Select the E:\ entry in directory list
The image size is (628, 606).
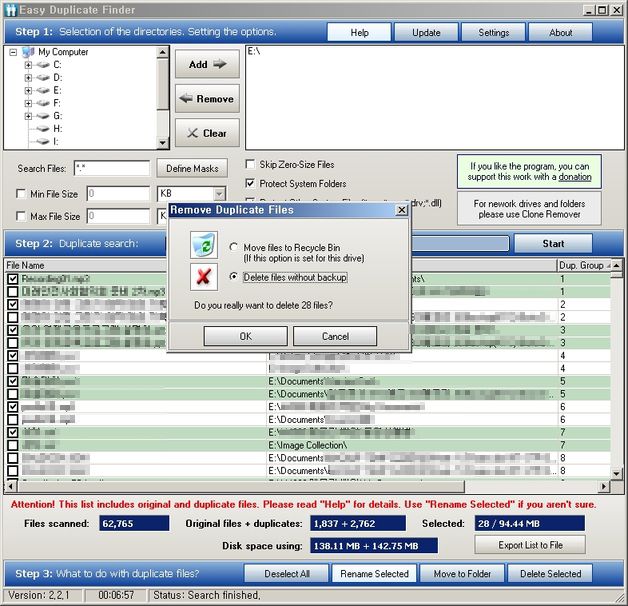(x=254, y=51)
